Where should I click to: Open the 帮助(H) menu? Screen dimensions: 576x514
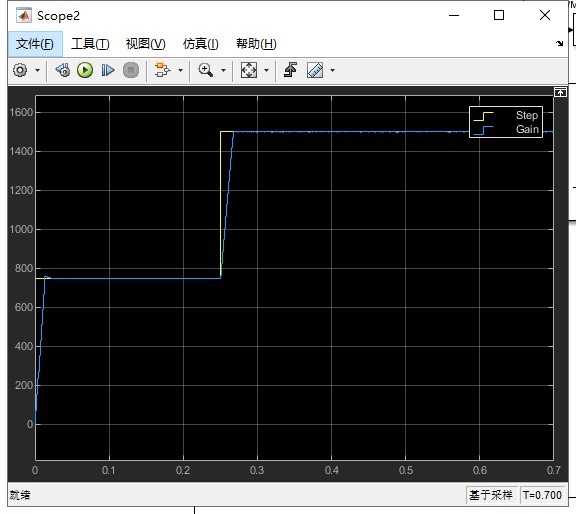pyautogui.click(x=256, y=44)
